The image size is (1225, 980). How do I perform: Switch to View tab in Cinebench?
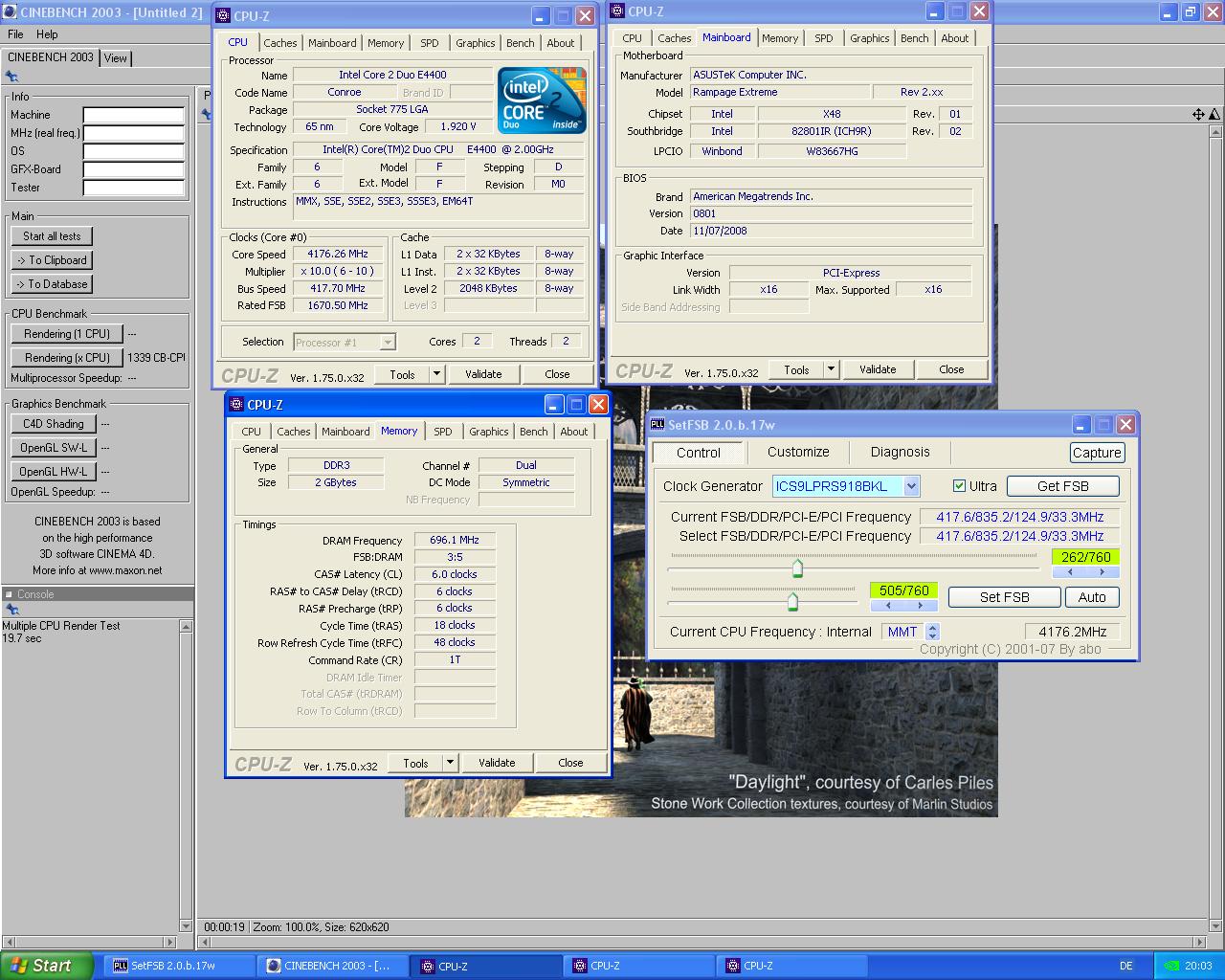[x=116, y=58]
